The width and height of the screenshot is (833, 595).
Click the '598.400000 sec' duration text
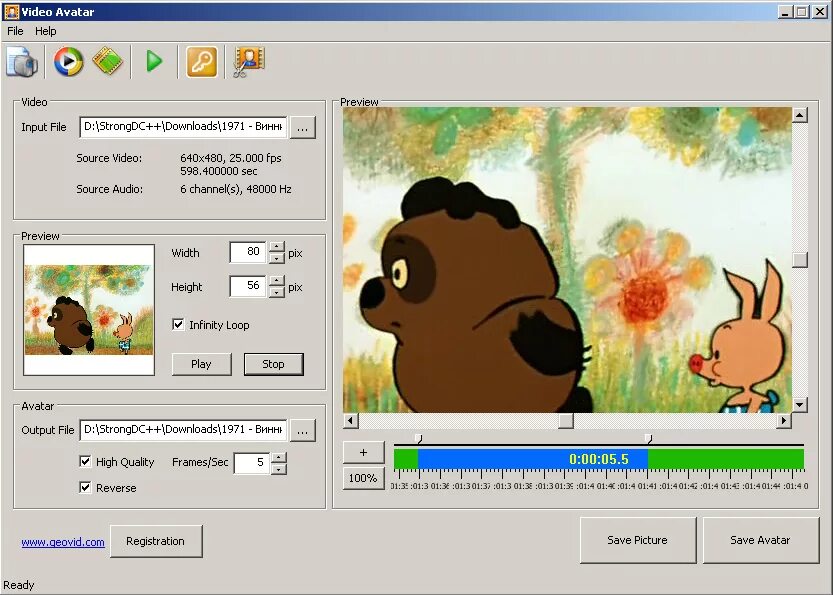(x=218, y=171)
